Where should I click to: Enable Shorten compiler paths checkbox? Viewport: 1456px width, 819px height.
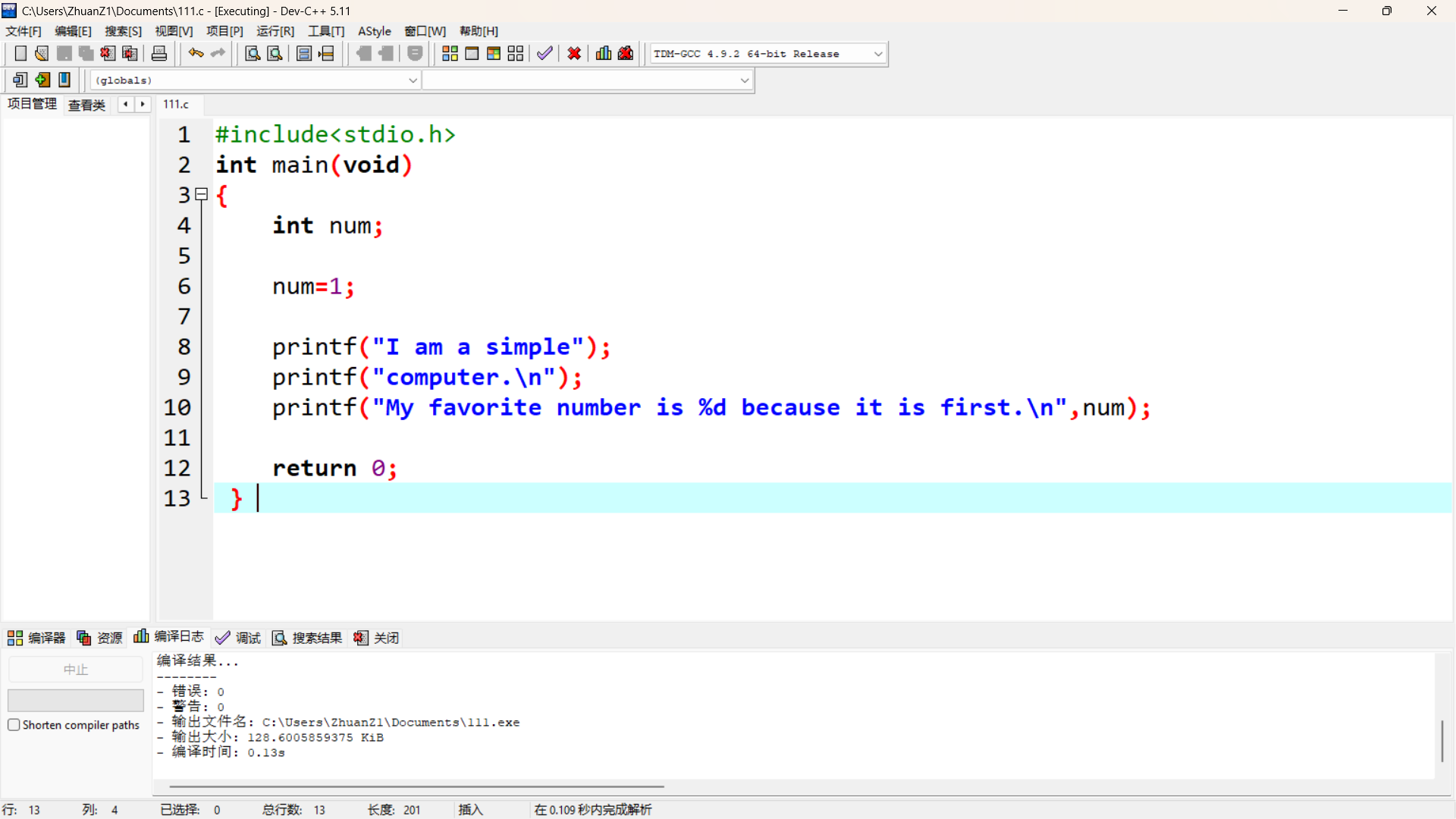pyautogui.click(x=14, y=725)
